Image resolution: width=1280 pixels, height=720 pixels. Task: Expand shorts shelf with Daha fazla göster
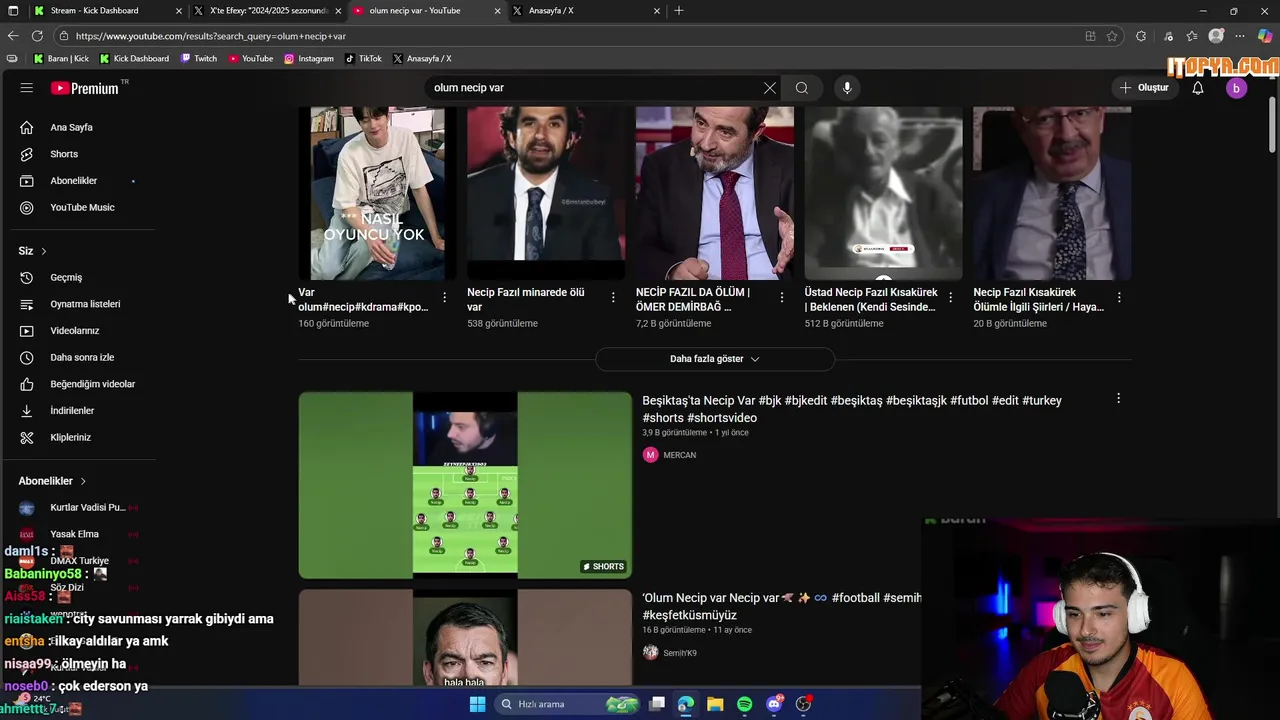point(714,359)
